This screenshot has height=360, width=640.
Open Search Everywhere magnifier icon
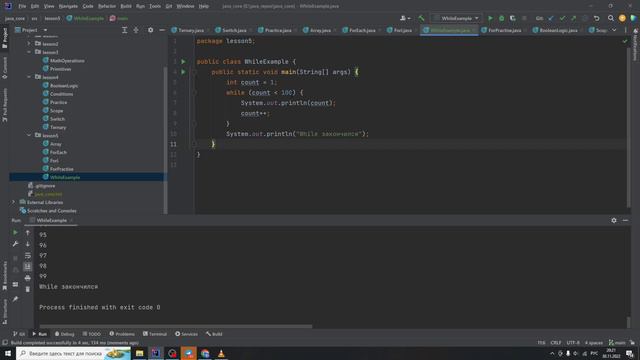(x=611, y=18)
